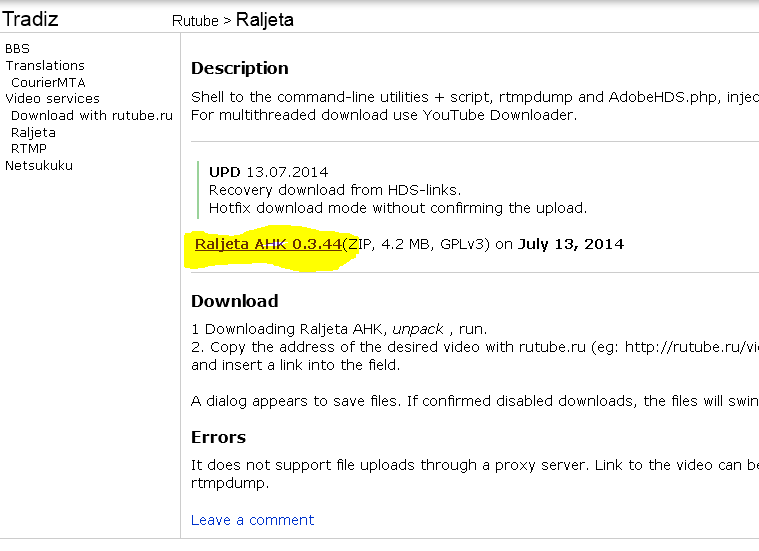Click the July 13, 2014 release date
Viewport: 759px width, 551px height.
tap(571, 244)
